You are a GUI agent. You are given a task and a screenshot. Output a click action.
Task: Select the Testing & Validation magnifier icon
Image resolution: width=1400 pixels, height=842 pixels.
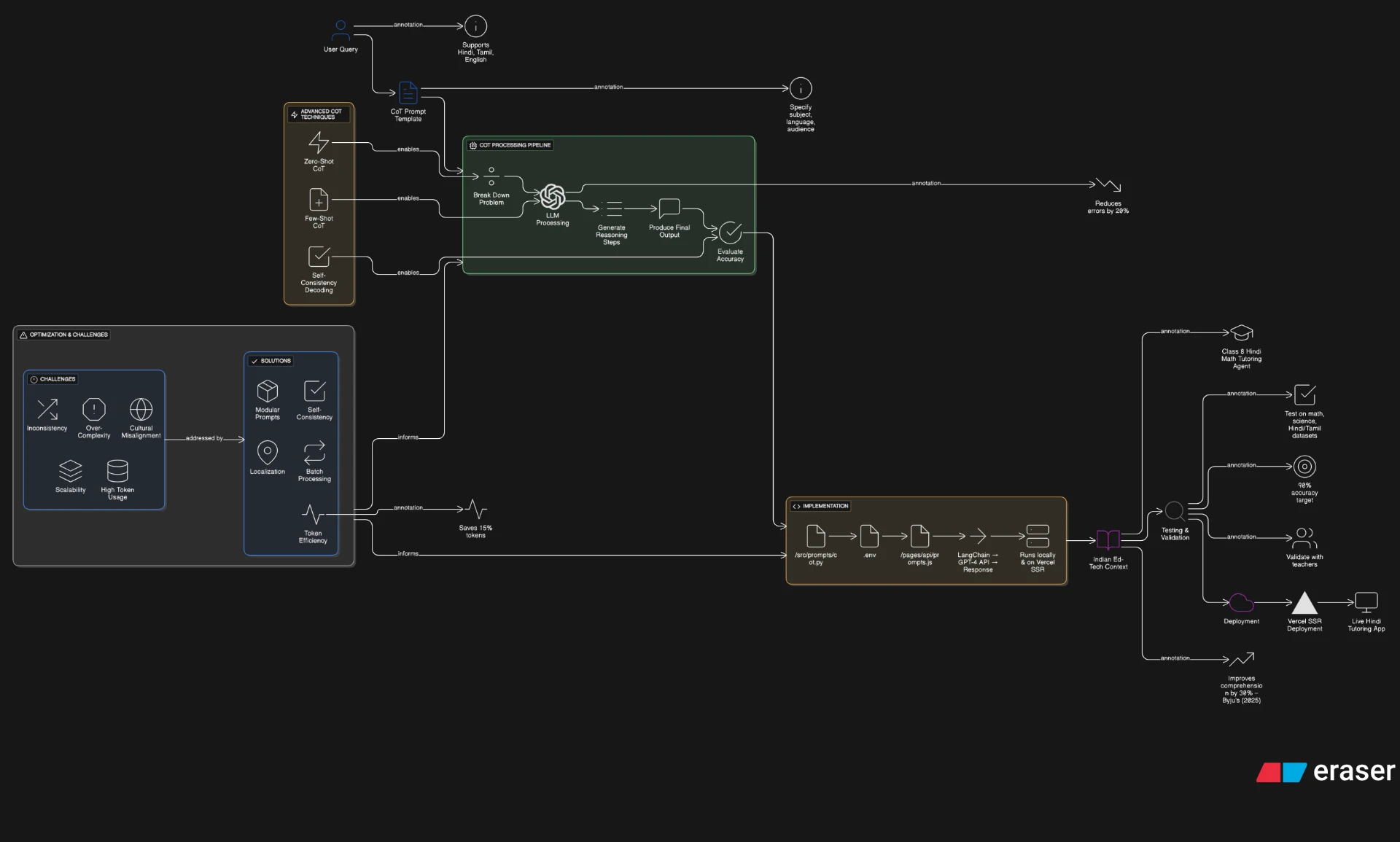(x=1175, y=511)
